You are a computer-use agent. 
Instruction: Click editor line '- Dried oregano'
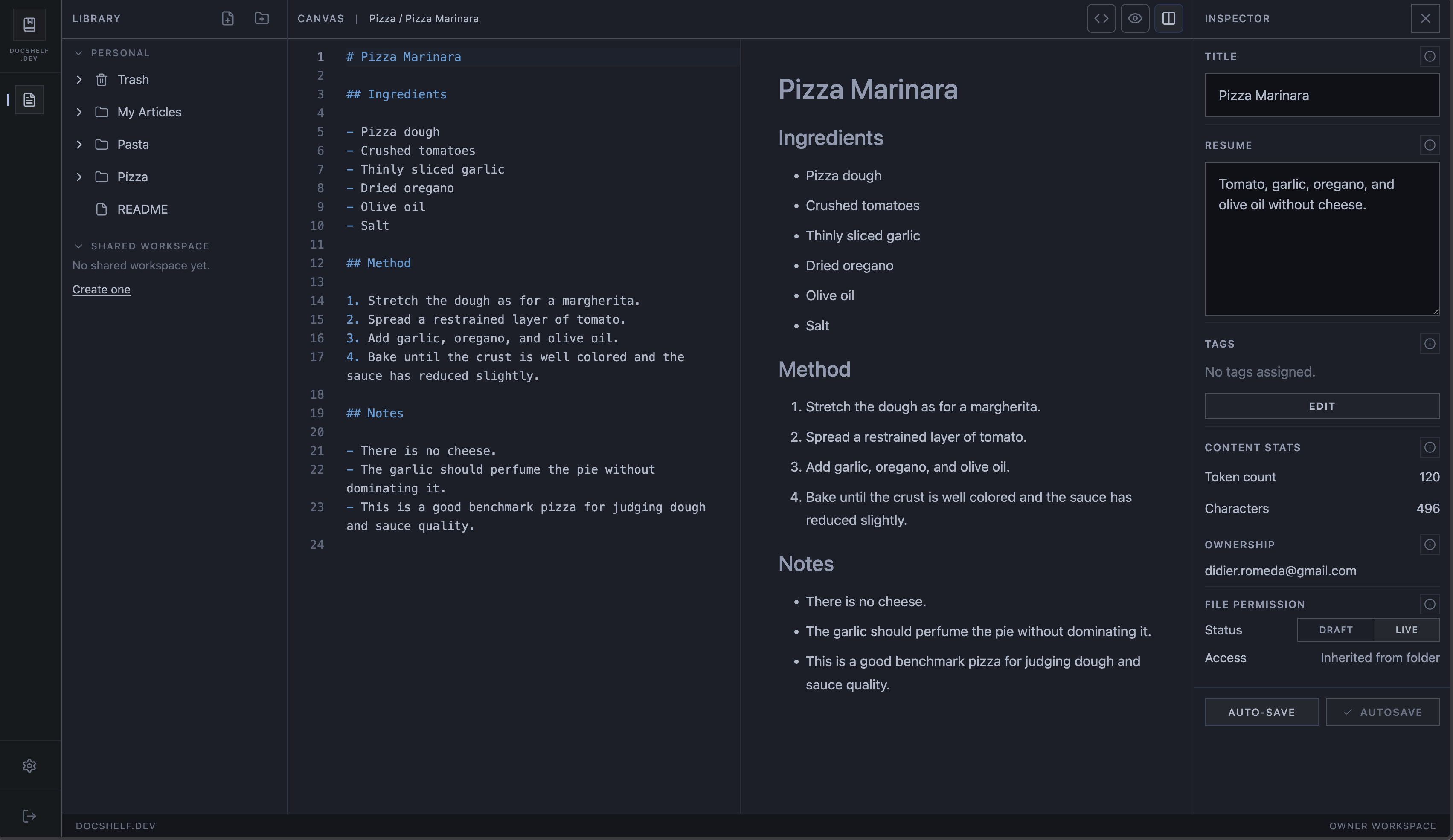400,188
